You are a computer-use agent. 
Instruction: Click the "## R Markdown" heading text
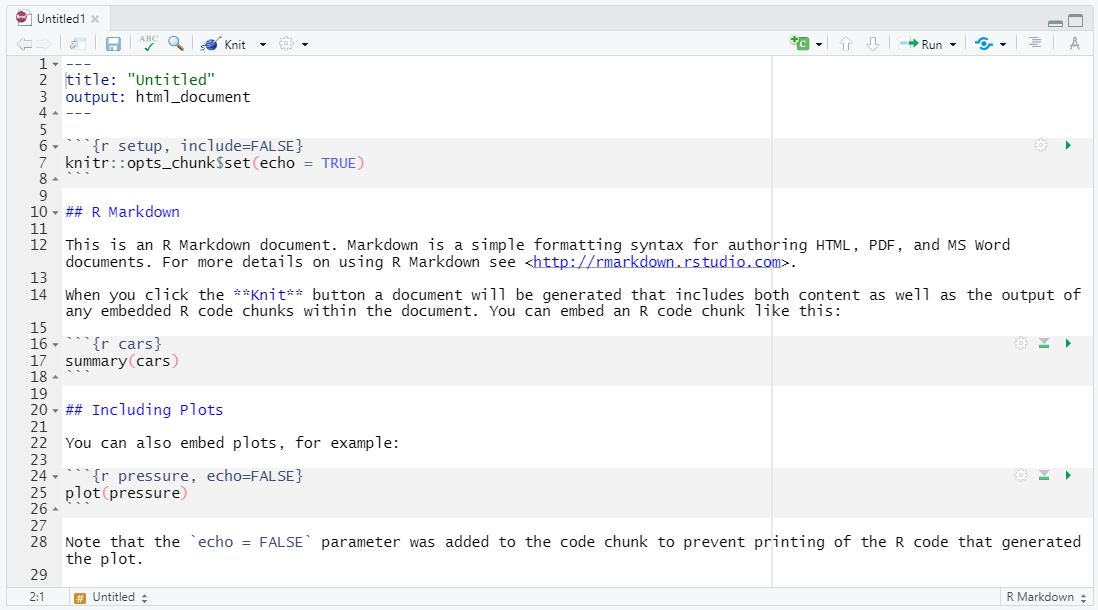[x=123, y=212]
